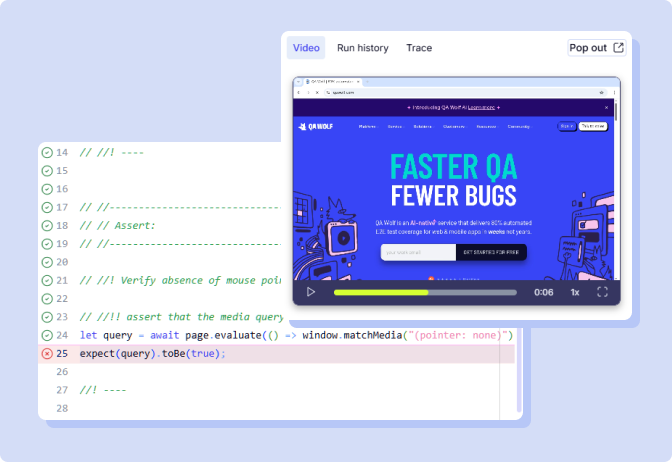Click the 'Learn more' link in banner
The width and height of the screenshot is (672, 462).
pyautogui.click(x=481, y=108)
